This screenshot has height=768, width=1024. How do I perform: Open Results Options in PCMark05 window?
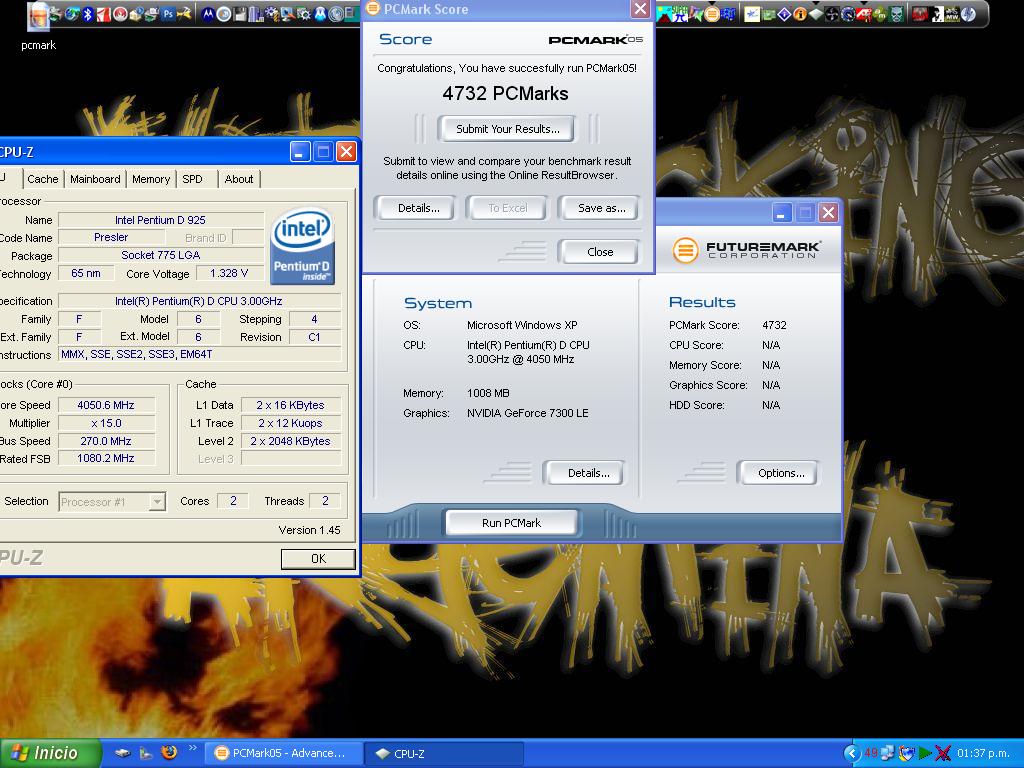780,473
